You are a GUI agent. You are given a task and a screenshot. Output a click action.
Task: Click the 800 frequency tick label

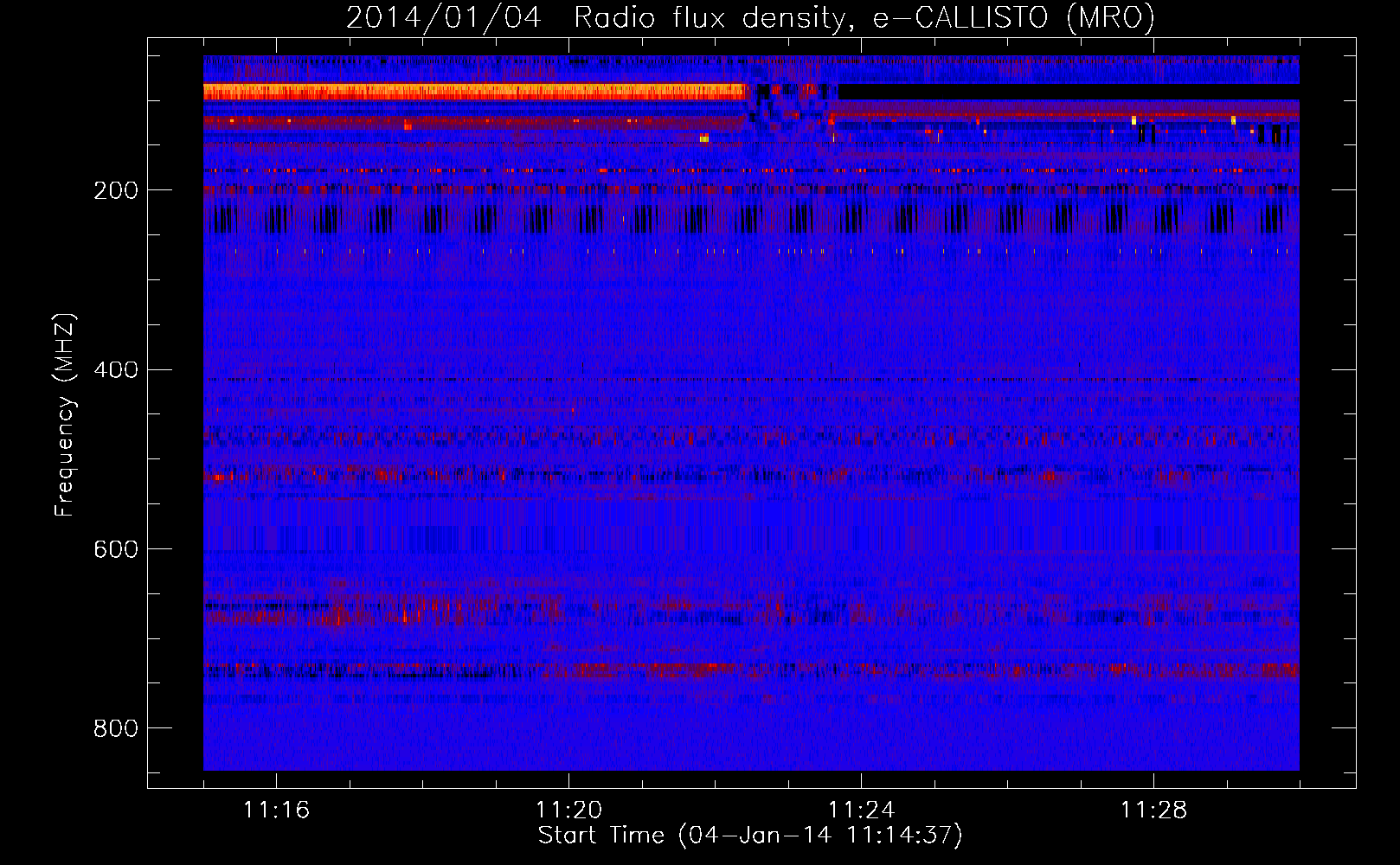116,728
